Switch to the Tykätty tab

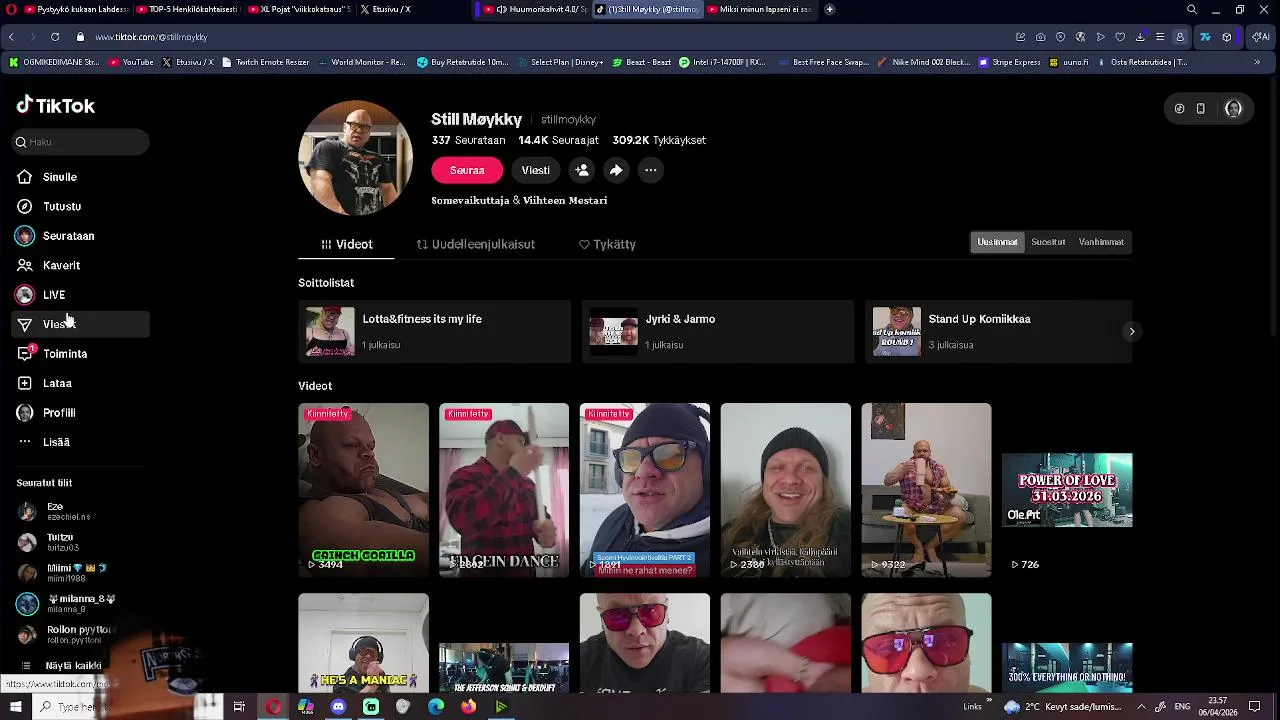point(607,244)
